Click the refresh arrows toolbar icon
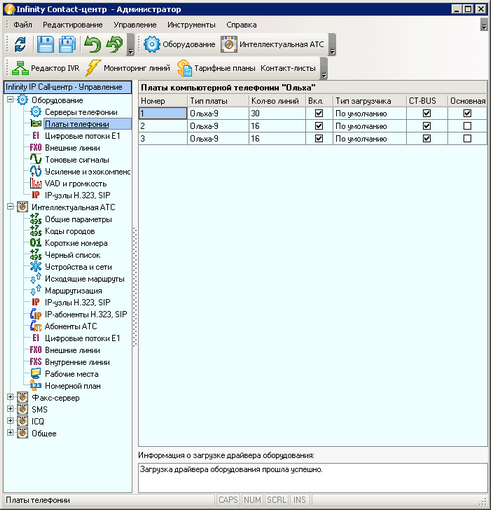The height and width of the screenshot is (510, 491). point(20,44)
